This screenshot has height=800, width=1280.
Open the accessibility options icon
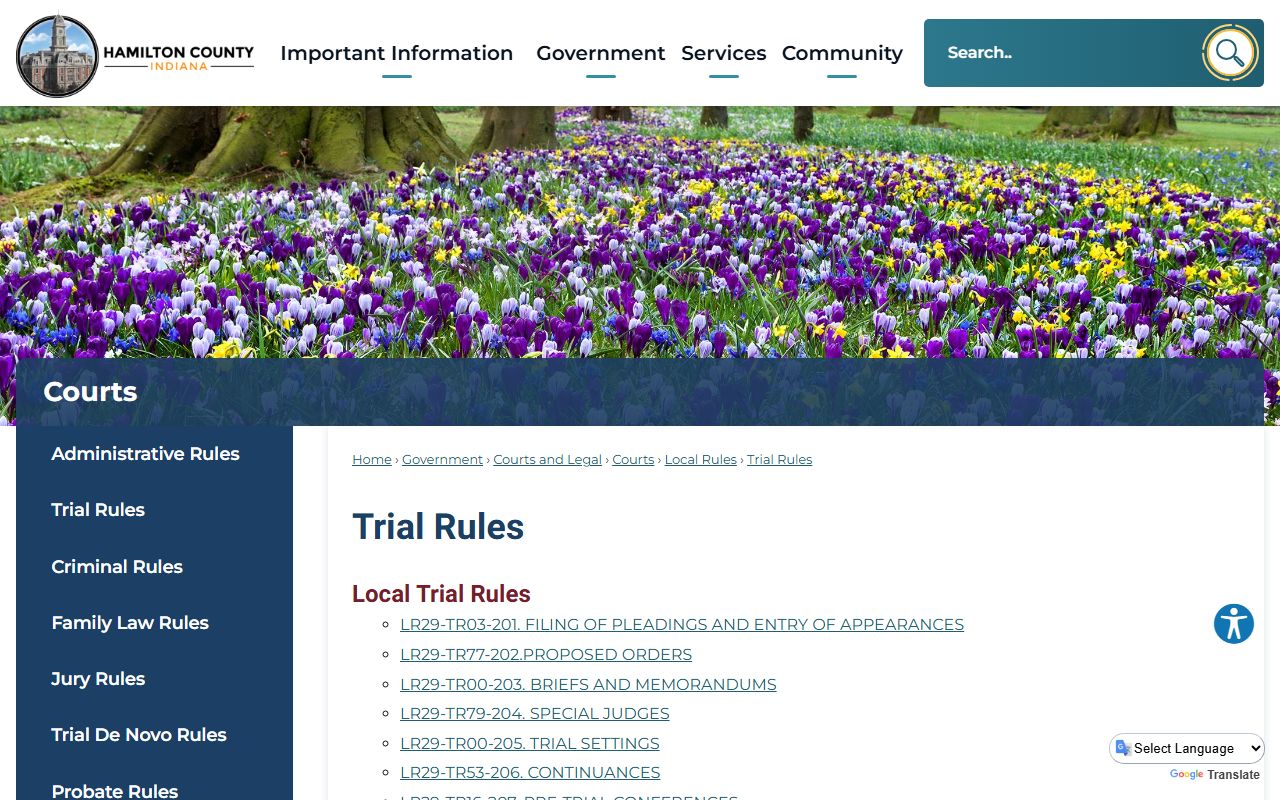[1234, 624]
